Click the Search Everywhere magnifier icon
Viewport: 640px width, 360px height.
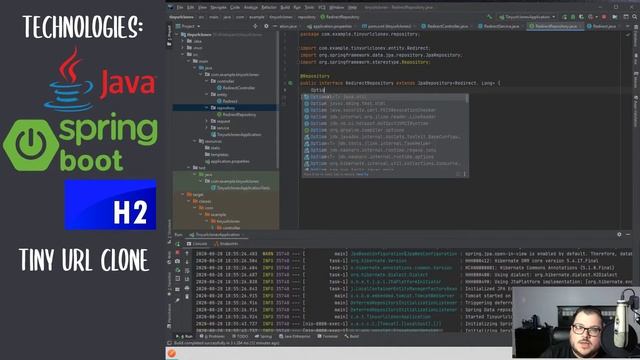coord(634,17)
